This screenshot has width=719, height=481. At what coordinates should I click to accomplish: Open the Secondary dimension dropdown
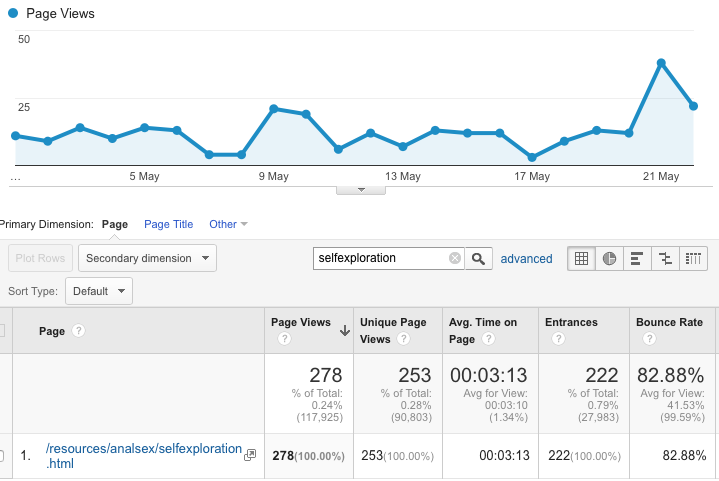147,258
